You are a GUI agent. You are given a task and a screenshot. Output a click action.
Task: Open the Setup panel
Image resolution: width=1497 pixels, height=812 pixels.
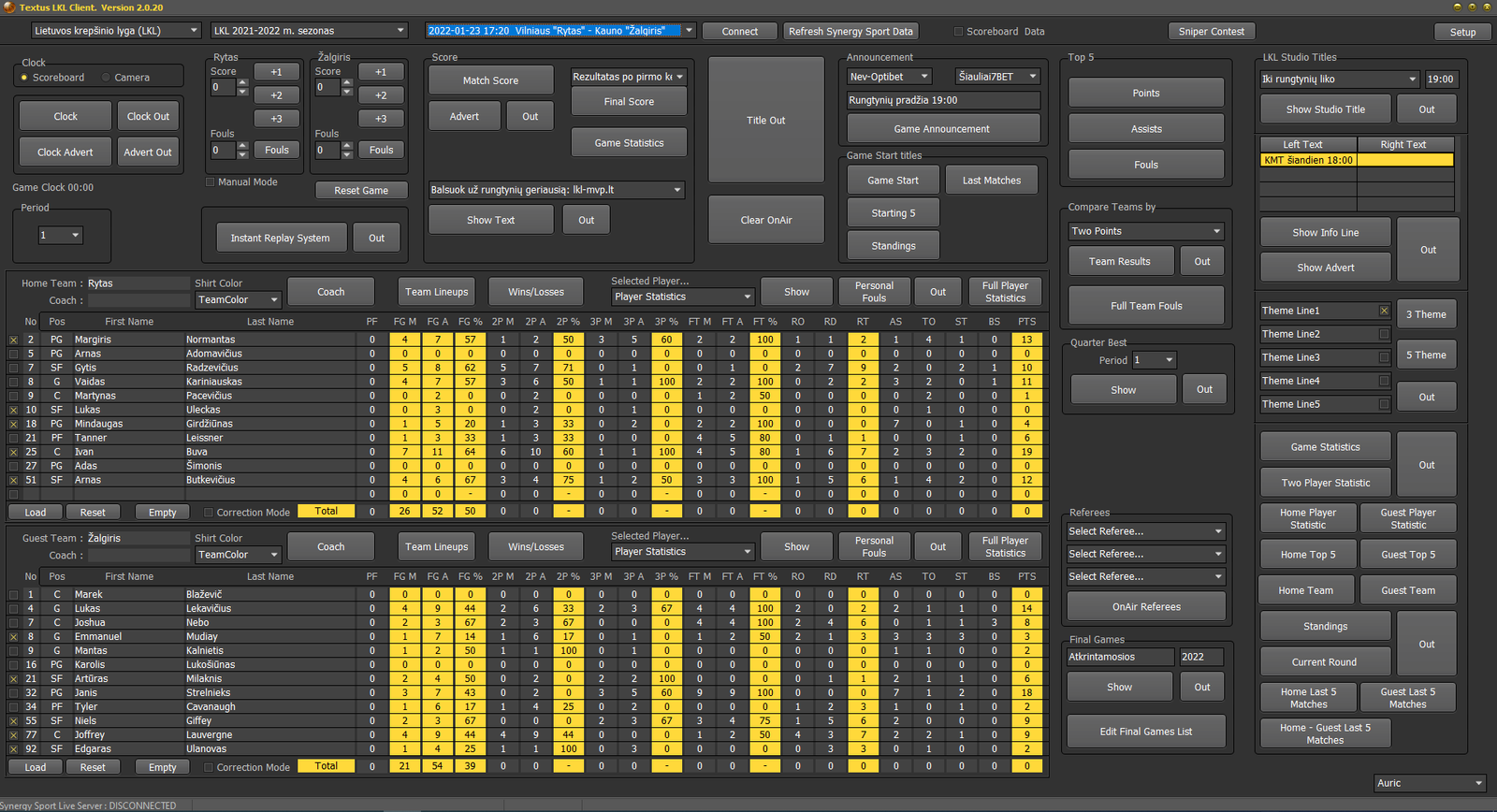click(x=1462, y=32)
